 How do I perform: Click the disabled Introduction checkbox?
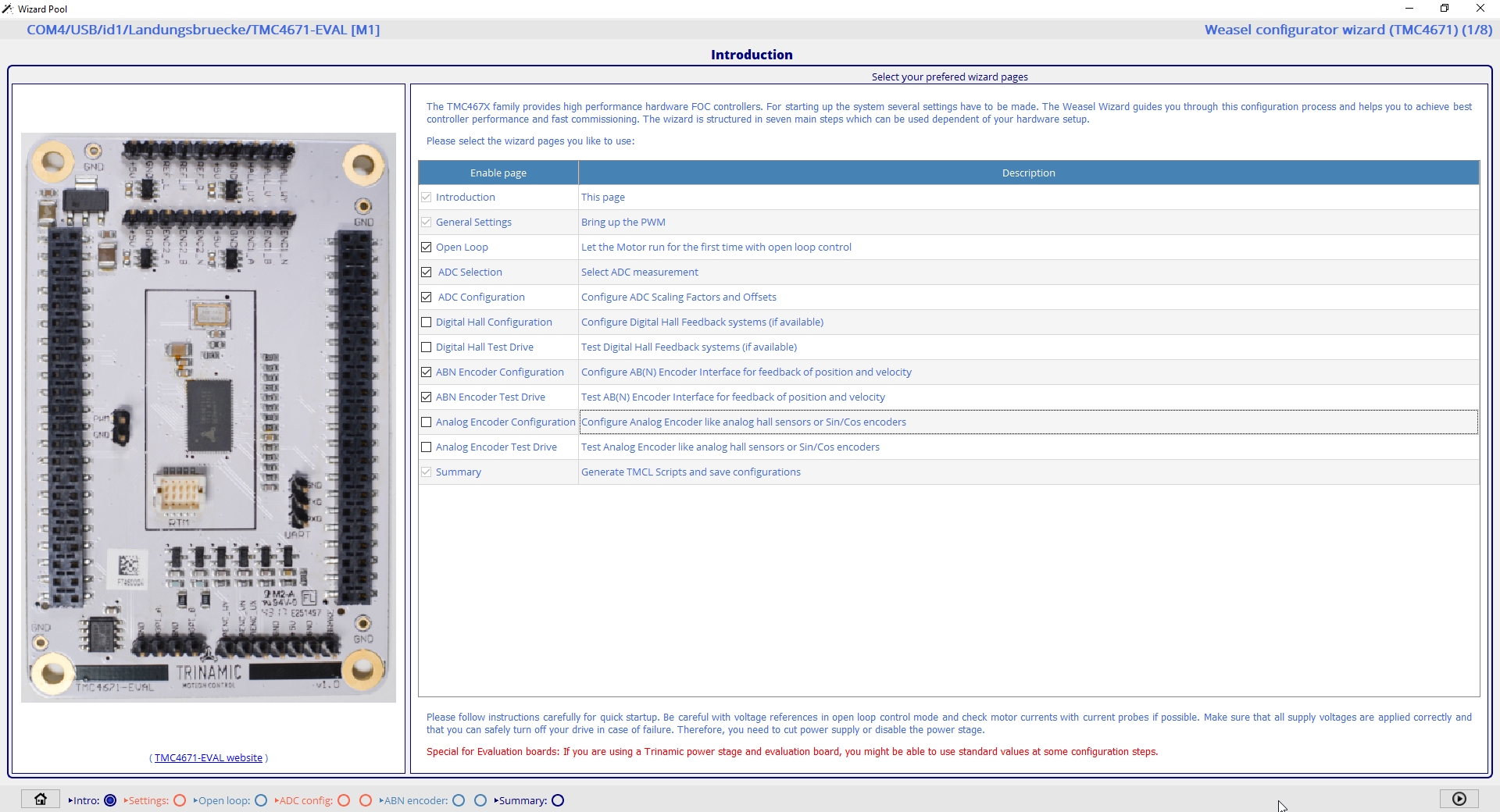point(427,198)
